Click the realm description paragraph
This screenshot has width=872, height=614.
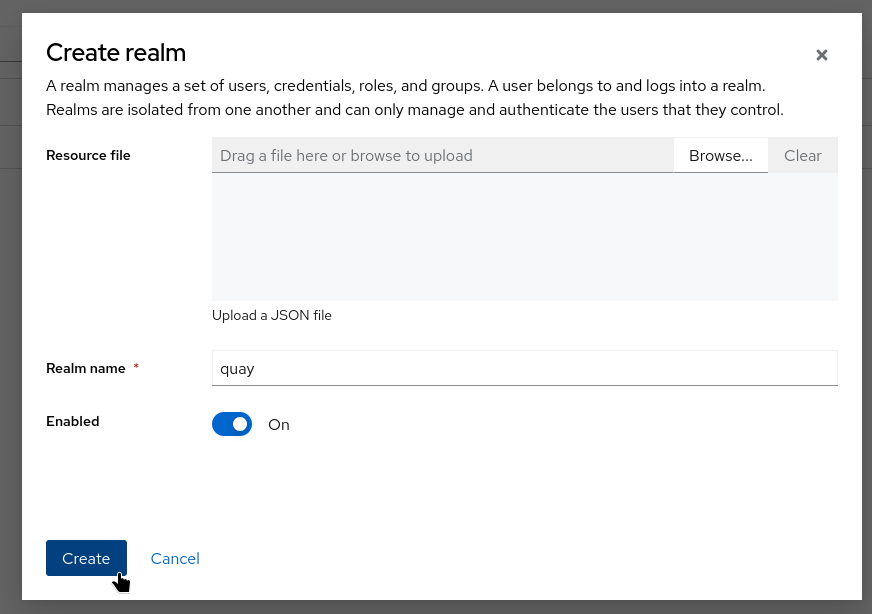tap(414, 98)
